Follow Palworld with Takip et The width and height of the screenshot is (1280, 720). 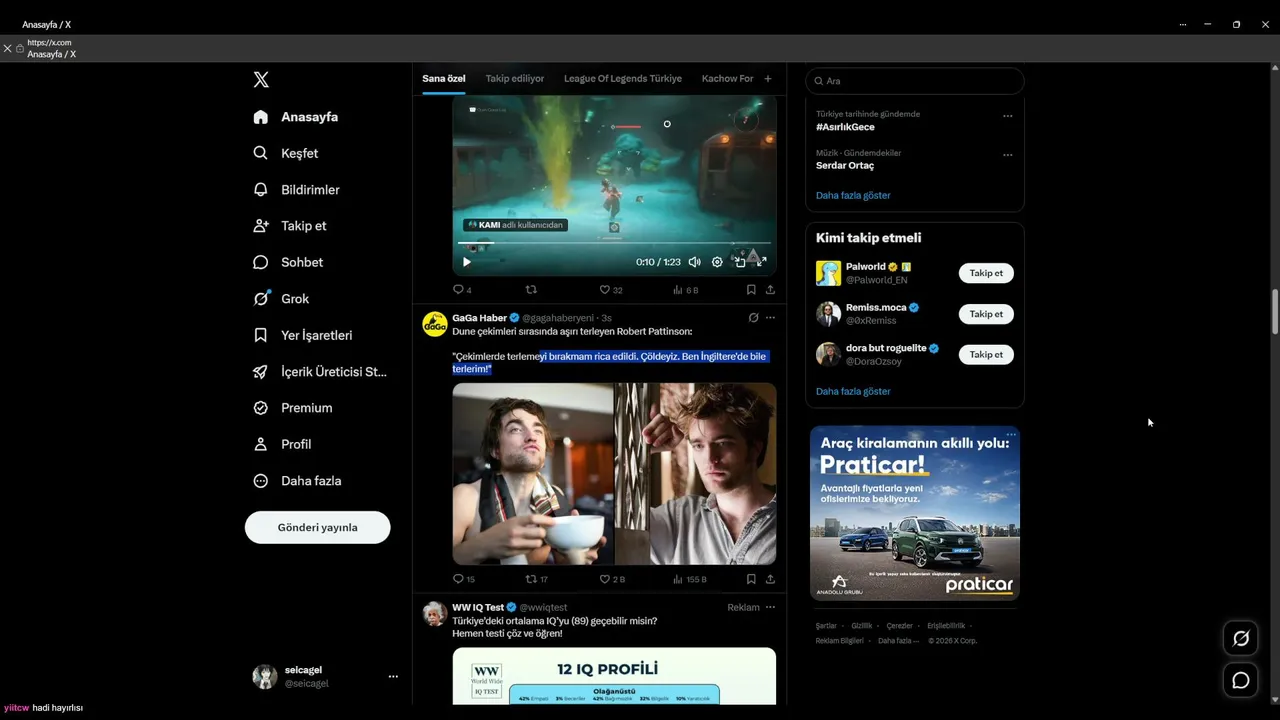click(x=986, y=273)
